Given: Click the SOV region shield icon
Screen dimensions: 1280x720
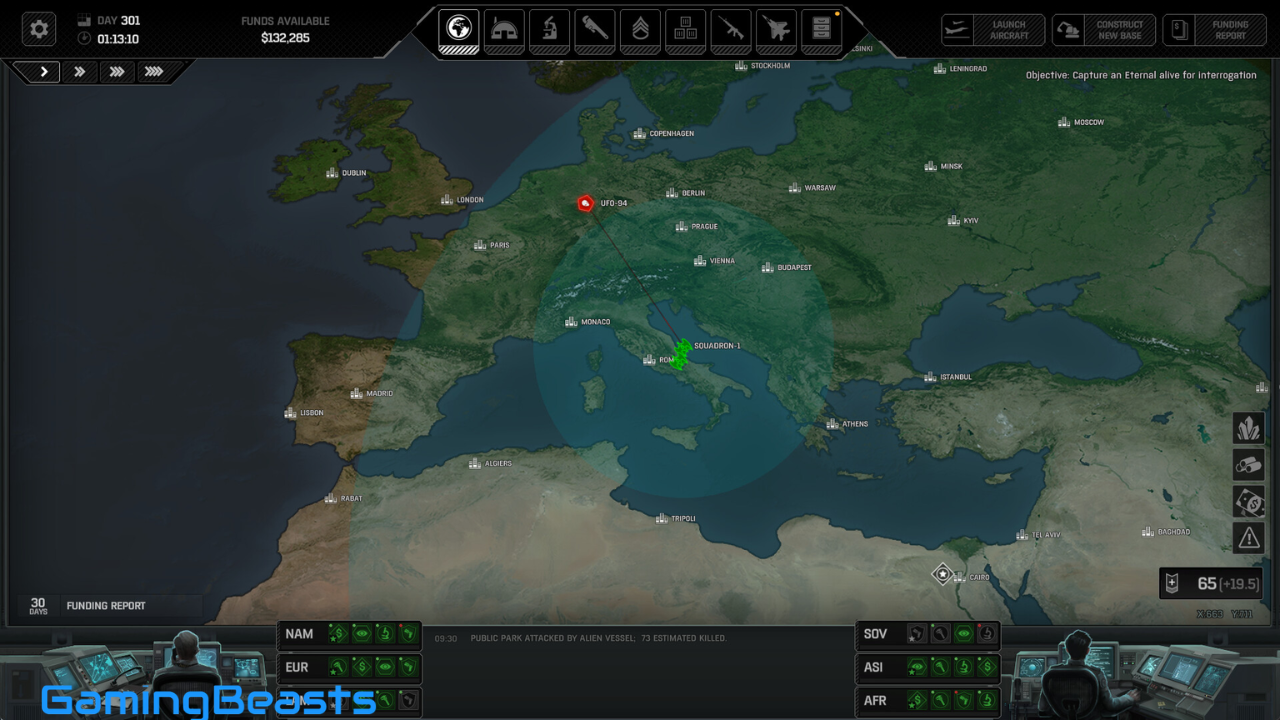Looking at the screenshot, I should click(917, 633).
